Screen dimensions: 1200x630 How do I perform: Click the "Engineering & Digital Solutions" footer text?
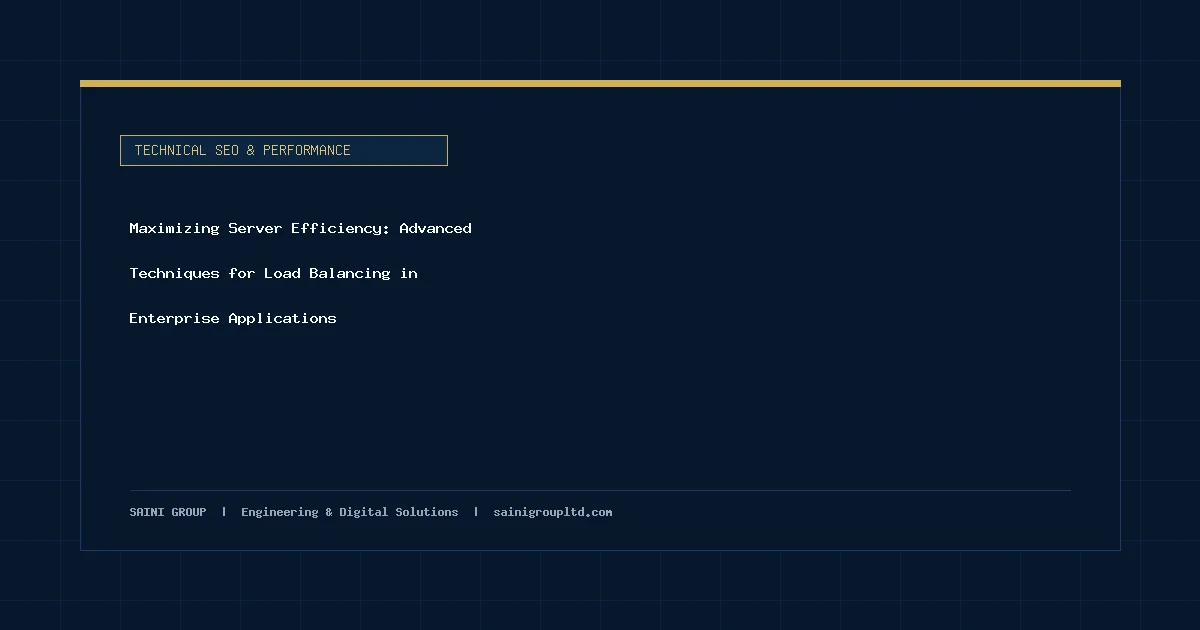click(350, 512)
